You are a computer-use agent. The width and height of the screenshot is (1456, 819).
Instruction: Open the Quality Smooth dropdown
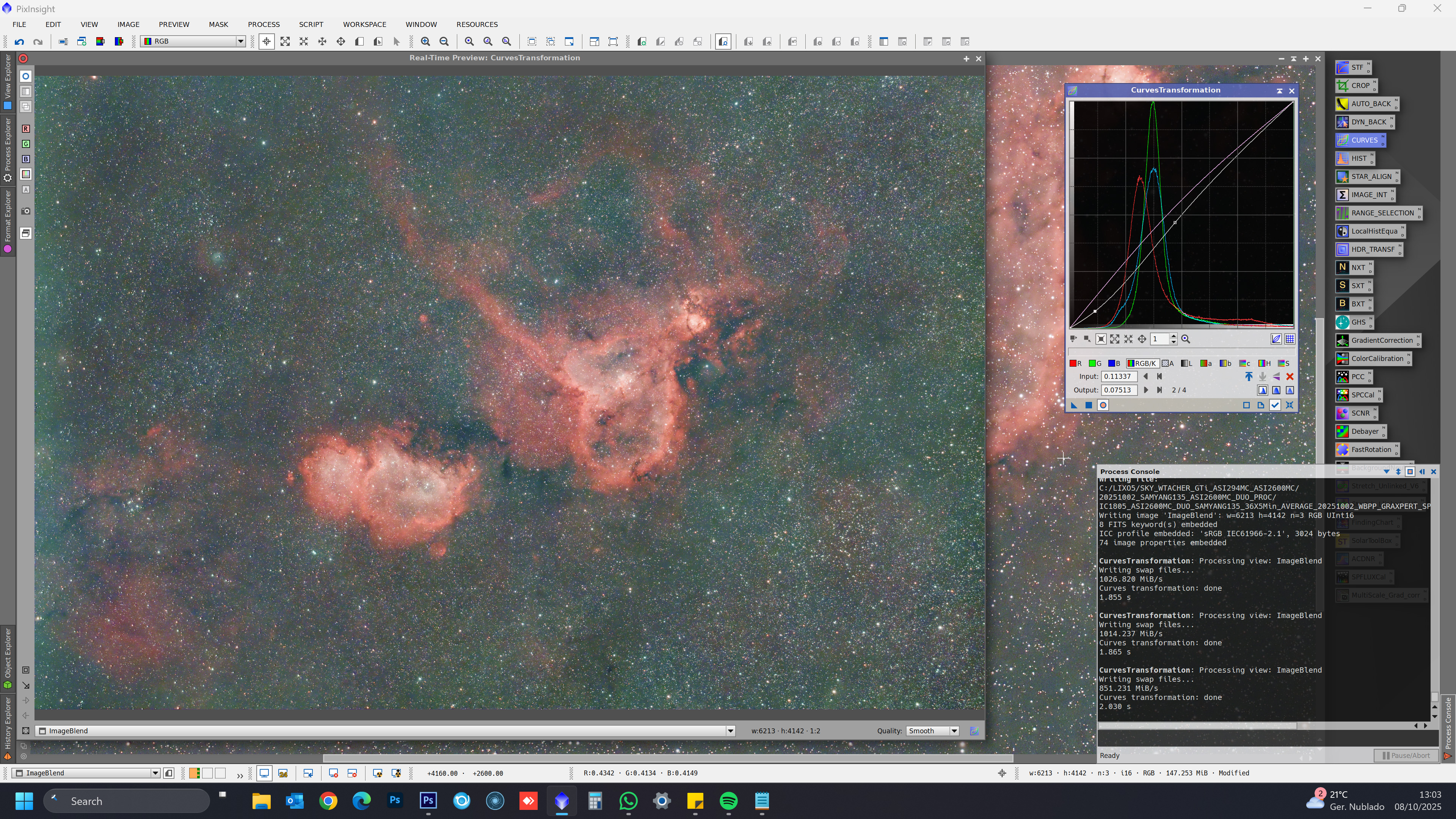click(x=954, y=731)
